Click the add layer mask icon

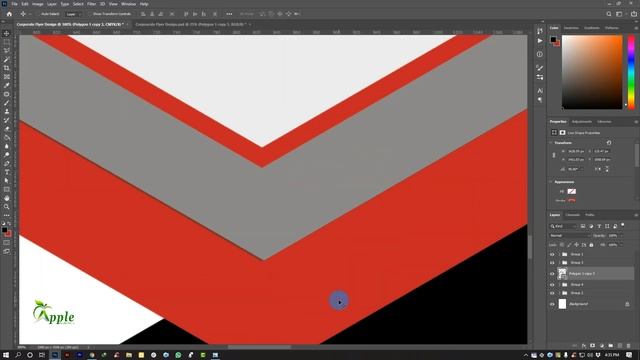[593, 346]
